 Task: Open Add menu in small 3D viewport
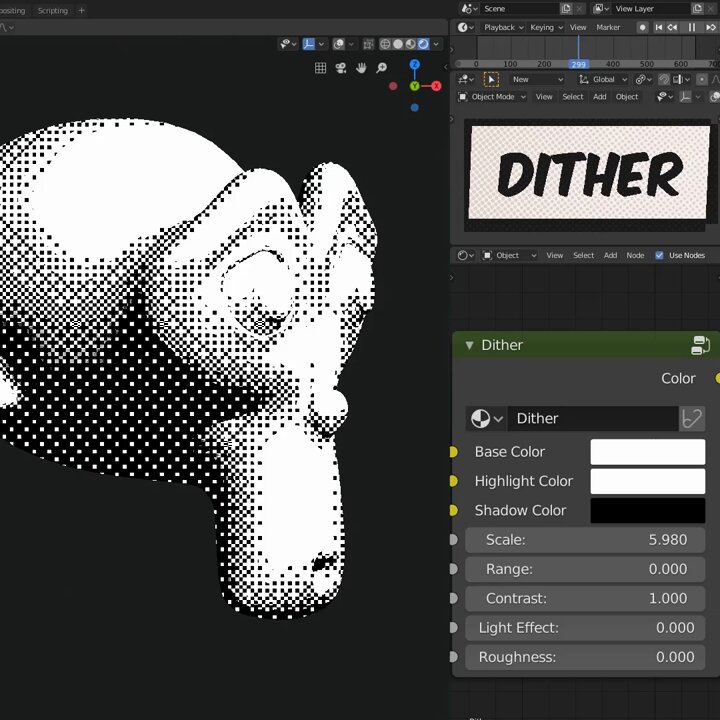click(x=600, y=97)
